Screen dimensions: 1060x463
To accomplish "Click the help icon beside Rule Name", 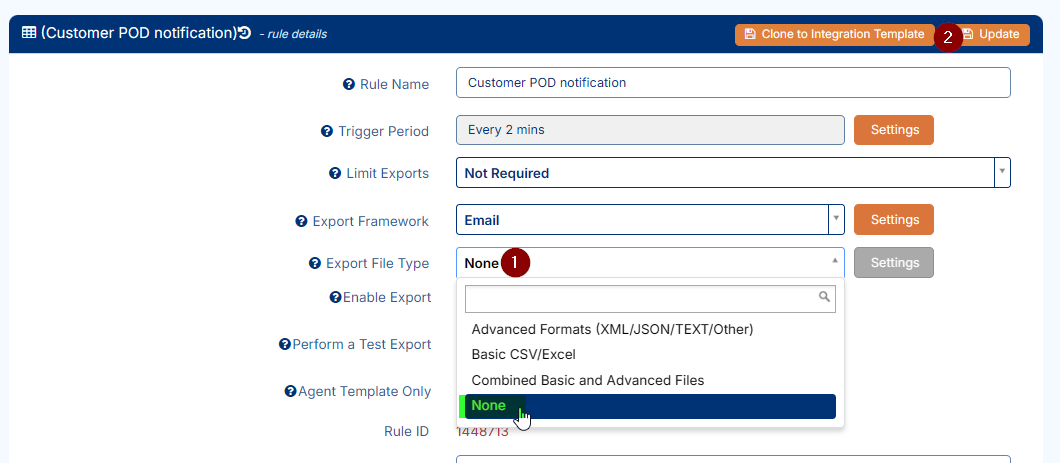I will [x=349, y=85].
